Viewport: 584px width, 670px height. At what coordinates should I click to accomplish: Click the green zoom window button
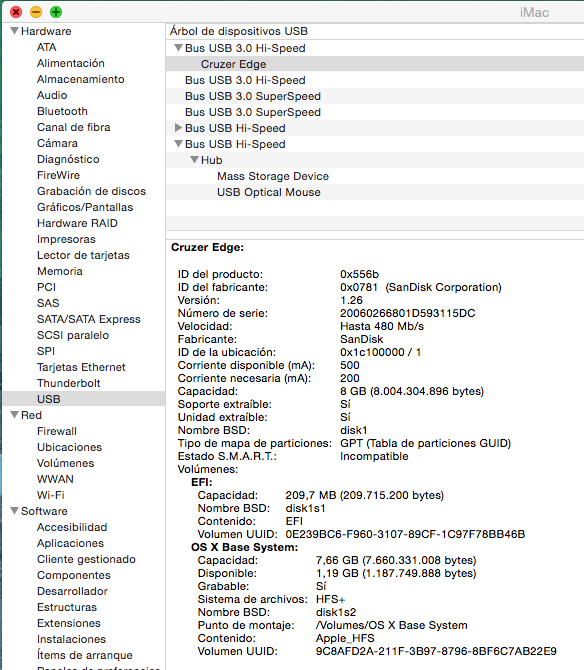click(56, 12)
